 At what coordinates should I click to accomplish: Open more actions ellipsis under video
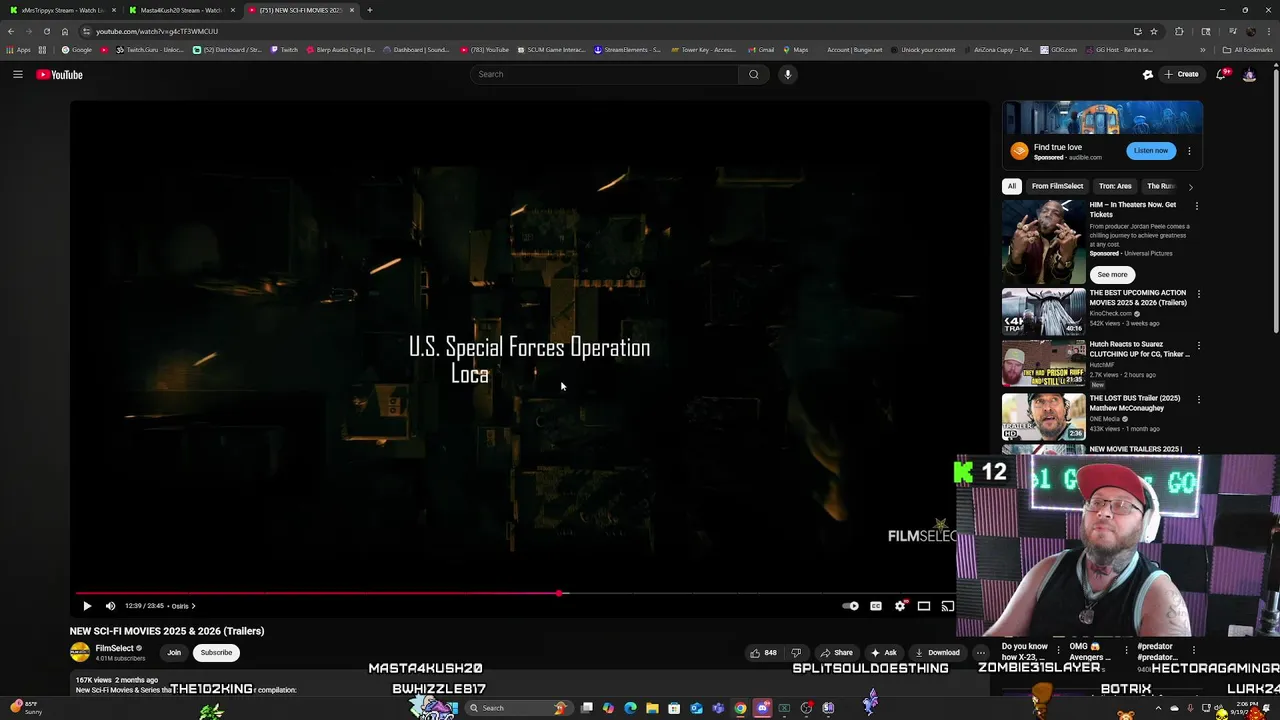tap(980, 653)
